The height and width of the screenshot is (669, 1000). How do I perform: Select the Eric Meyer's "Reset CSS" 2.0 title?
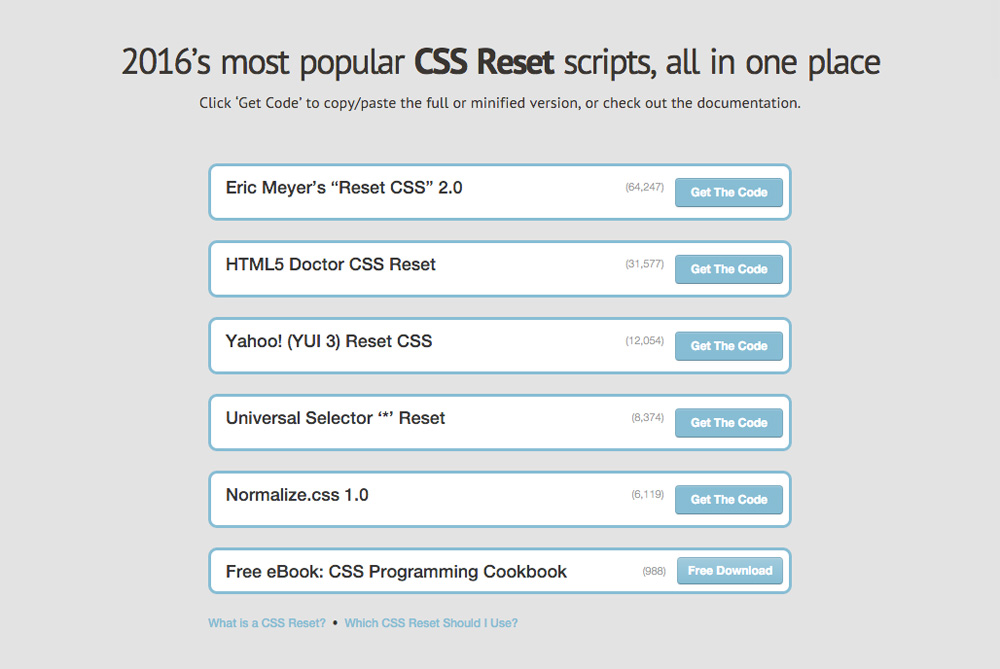pos(342,188)
